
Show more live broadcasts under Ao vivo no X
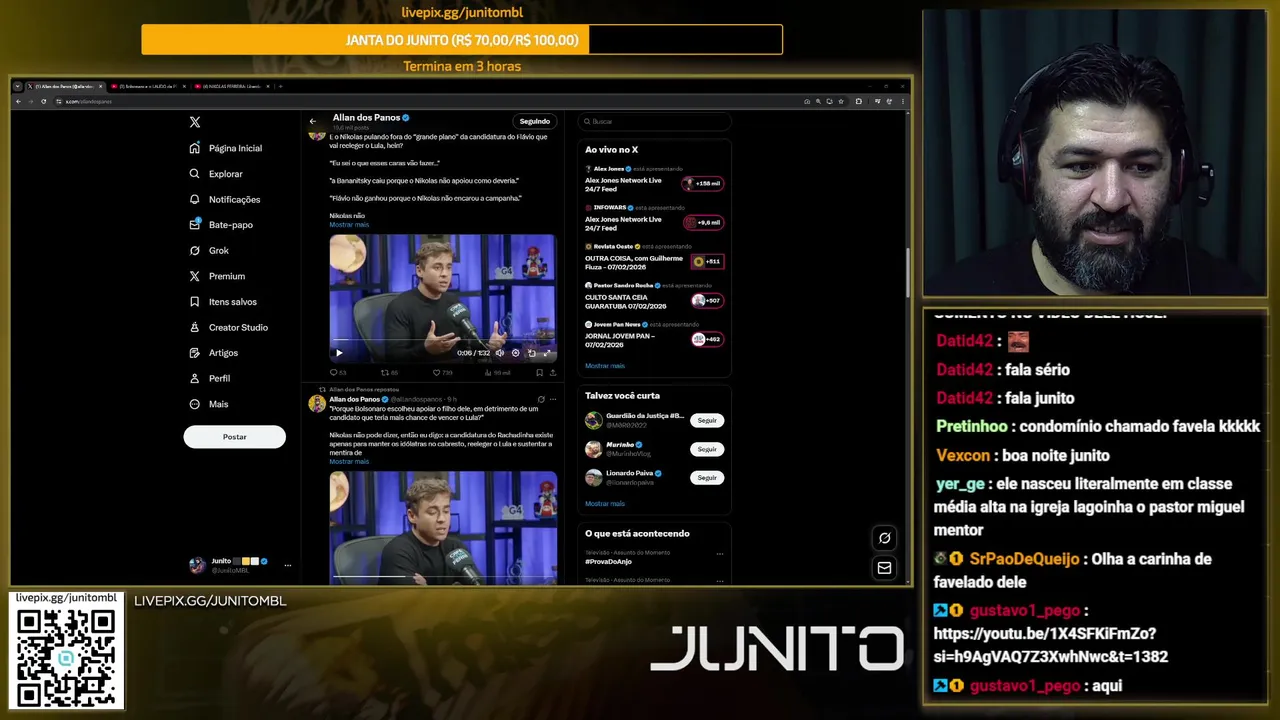pyautogui.click(x=605, y=366)
